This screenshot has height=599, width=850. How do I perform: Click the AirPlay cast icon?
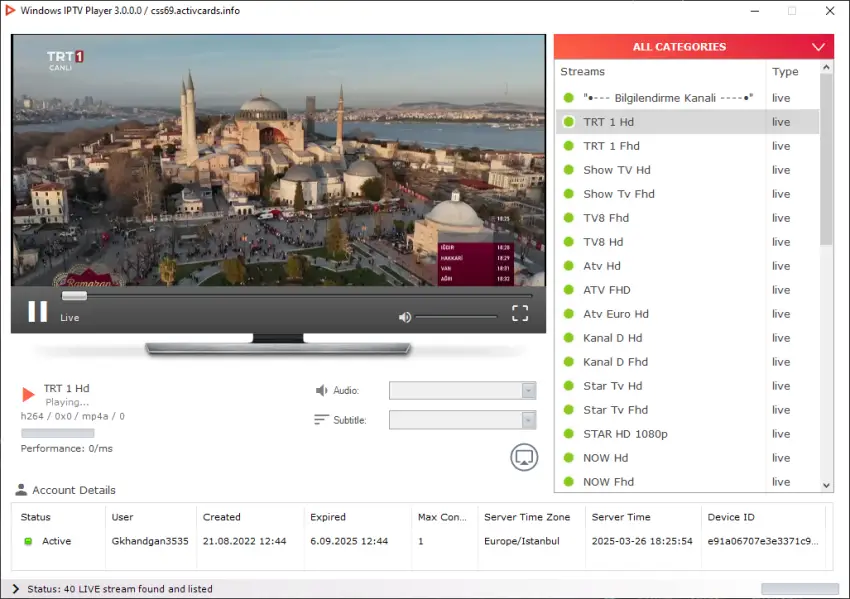click(x=524, y=458)
